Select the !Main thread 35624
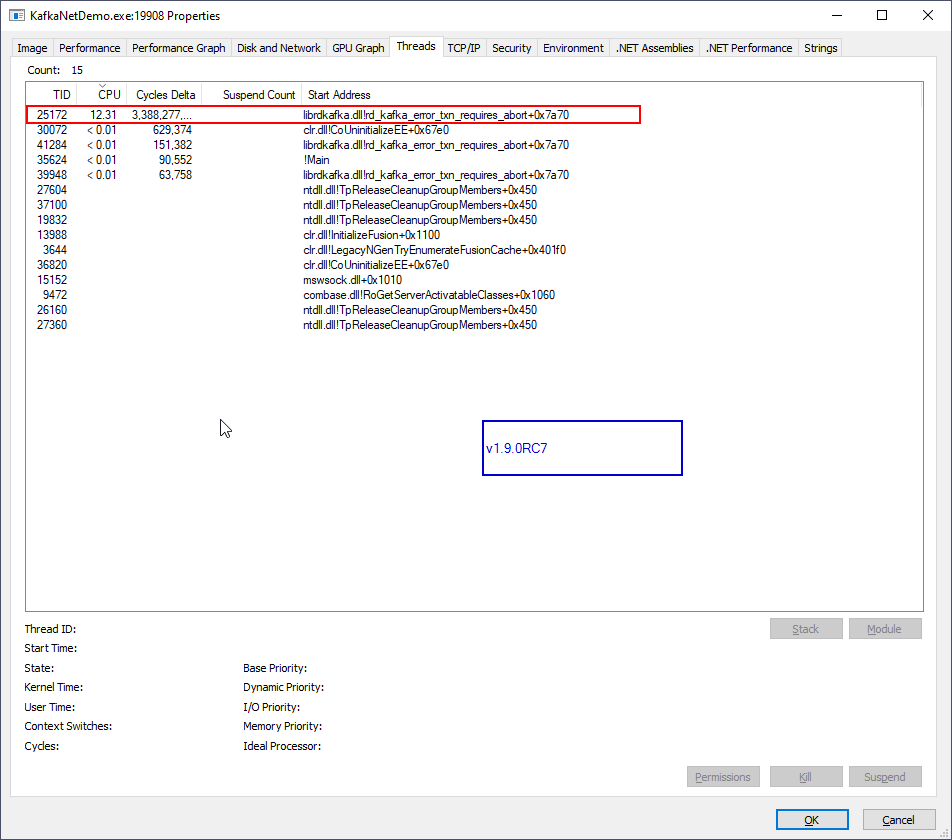Screen dimensions: 952x840 point(300,159)
